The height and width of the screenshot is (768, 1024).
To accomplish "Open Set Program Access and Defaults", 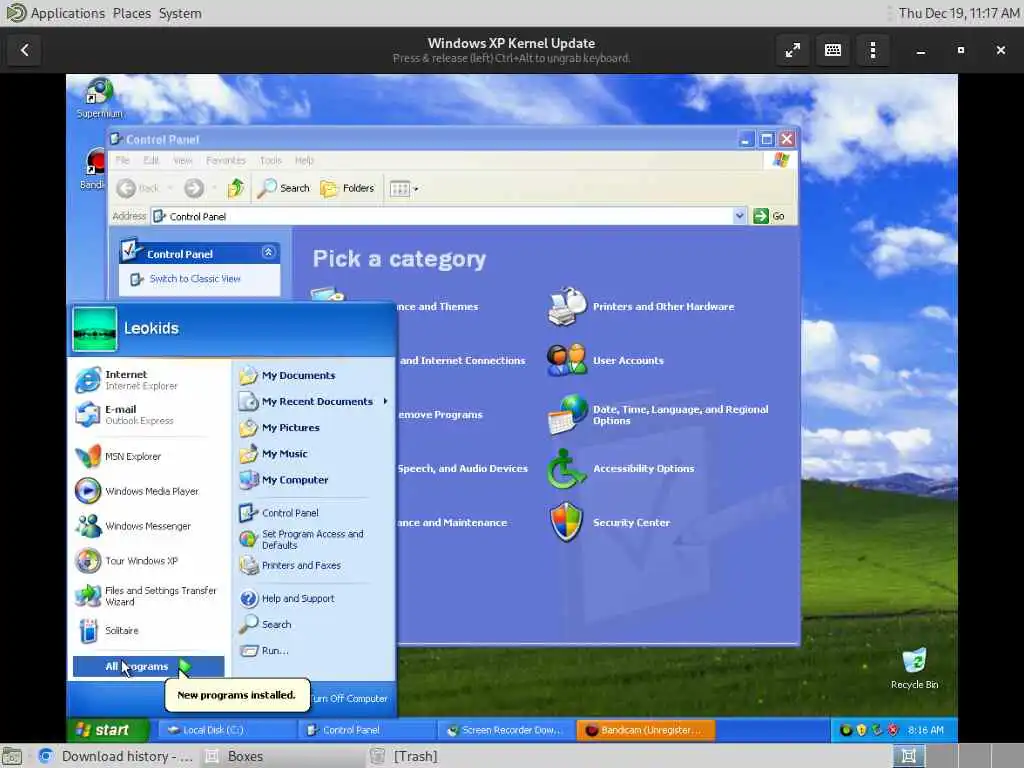I will click(314, 539).
